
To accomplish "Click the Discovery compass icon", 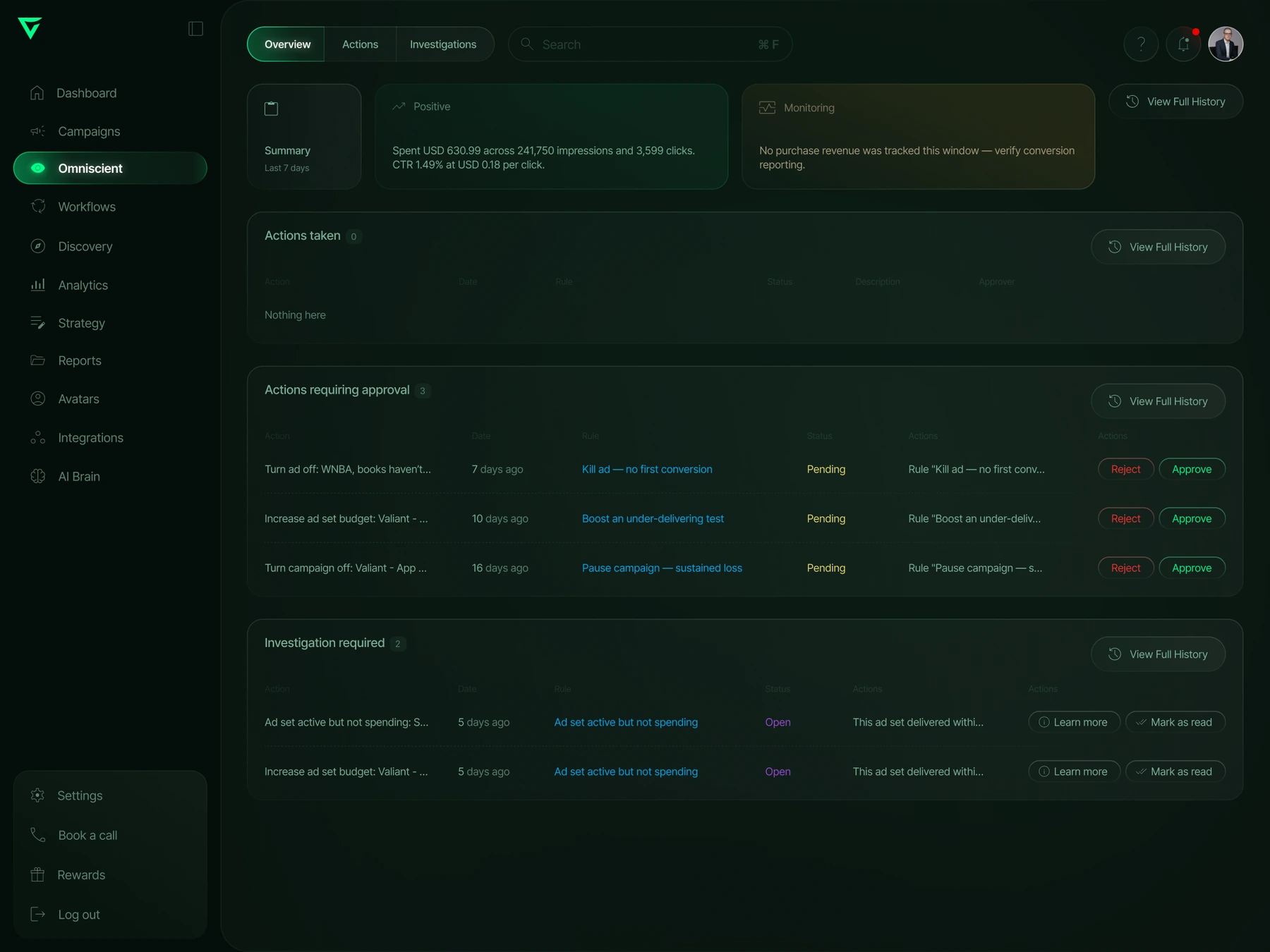I will [x=38, y=246].
